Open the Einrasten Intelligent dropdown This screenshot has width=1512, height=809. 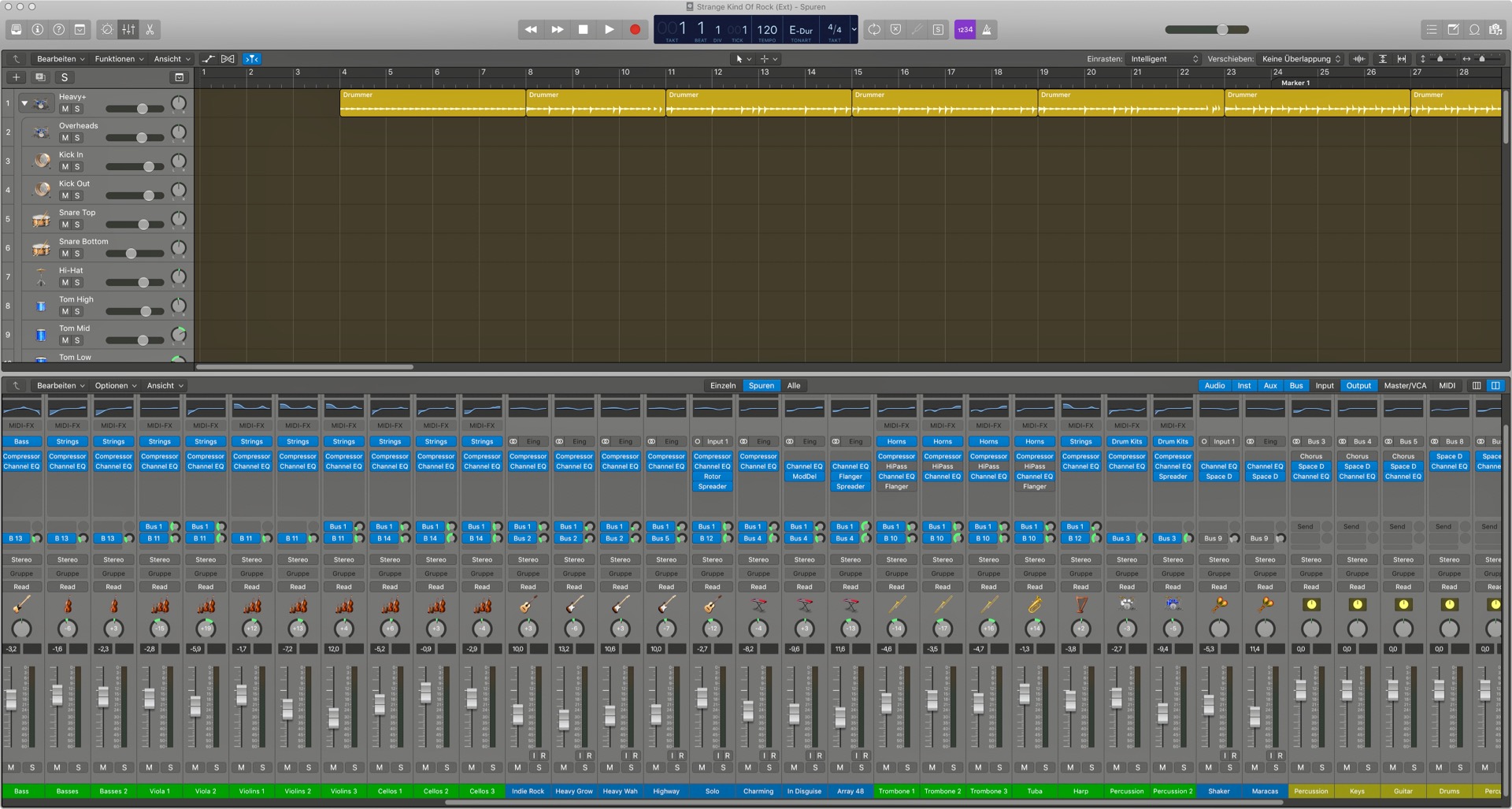(x=1164, y=58)
